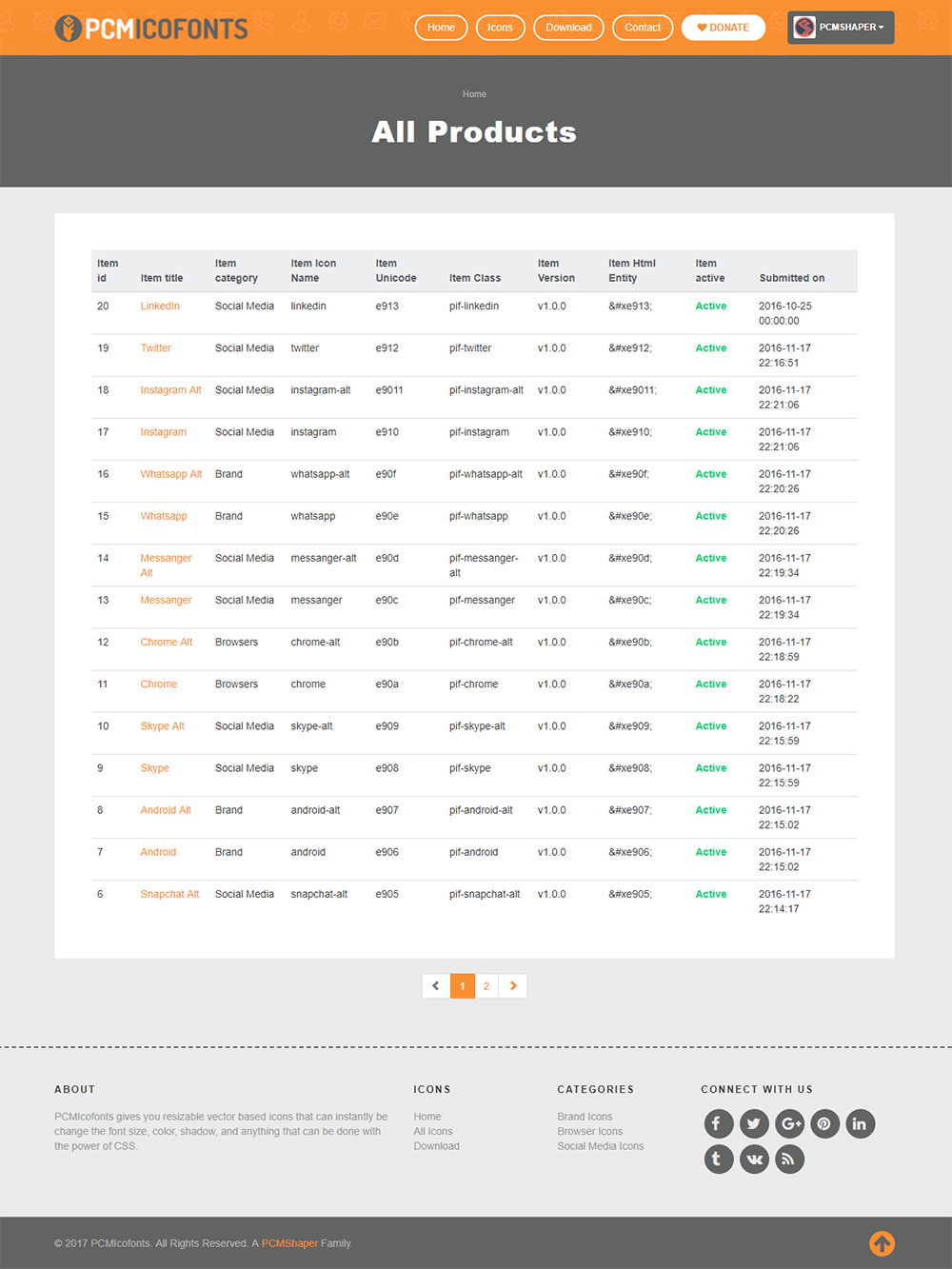Click the PCMicofonts logo

tap(151, 29)
